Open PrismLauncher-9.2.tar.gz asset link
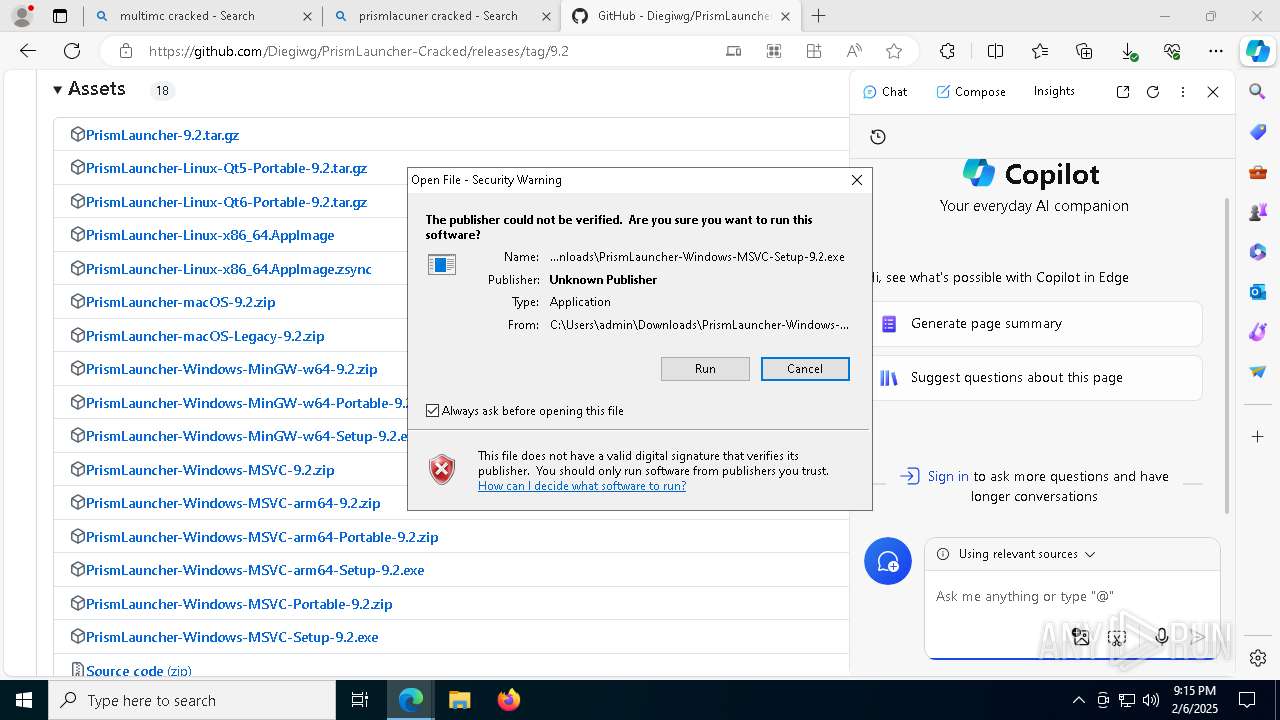 [x=162, y=135]
